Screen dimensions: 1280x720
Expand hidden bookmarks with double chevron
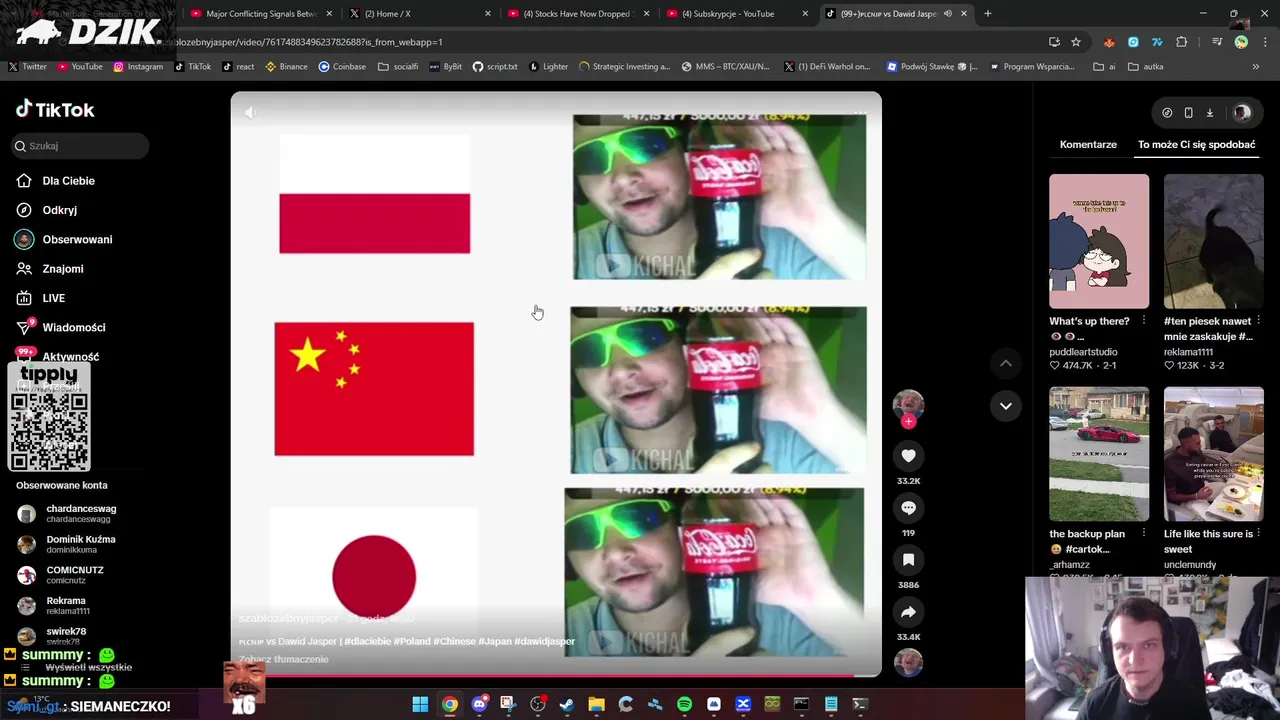[x=1256, y=67]
